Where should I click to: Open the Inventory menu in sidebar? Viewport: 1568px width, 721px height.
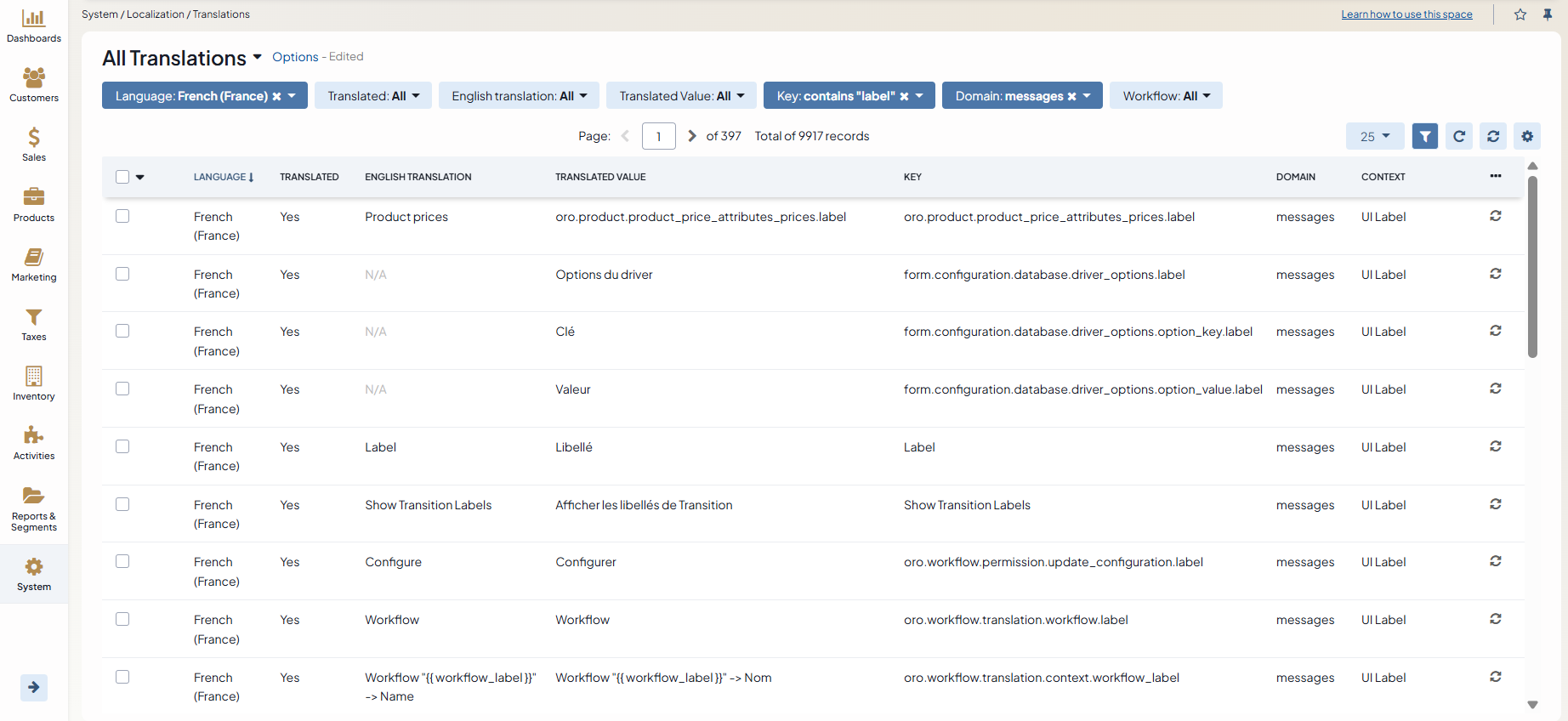point(34,383)
